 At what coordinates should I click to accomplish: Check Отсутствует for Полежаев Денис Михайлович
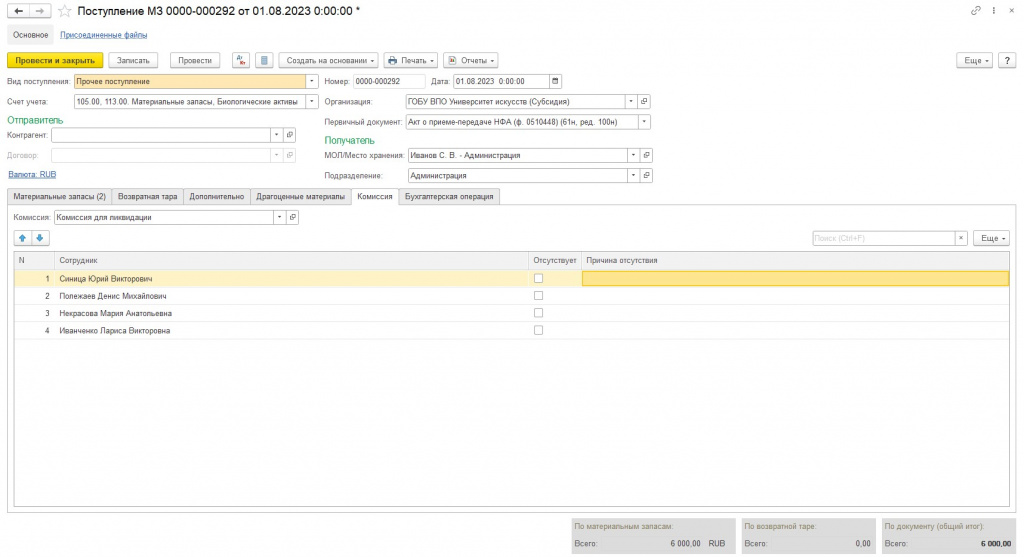(538, 296)
